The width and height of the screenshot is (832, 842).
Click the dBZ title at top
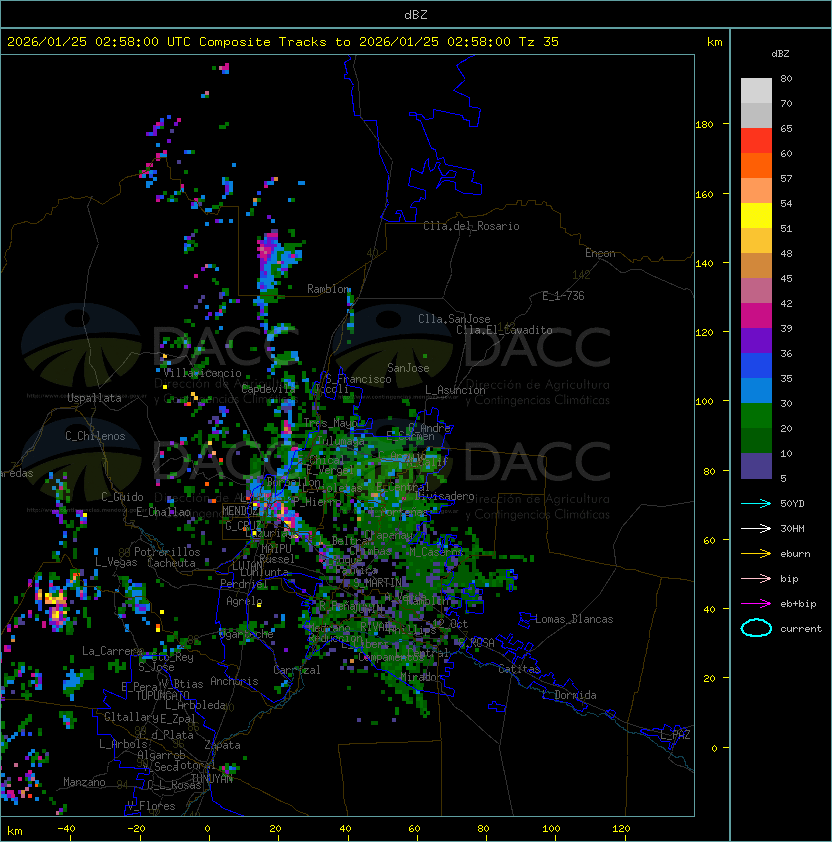416,14
